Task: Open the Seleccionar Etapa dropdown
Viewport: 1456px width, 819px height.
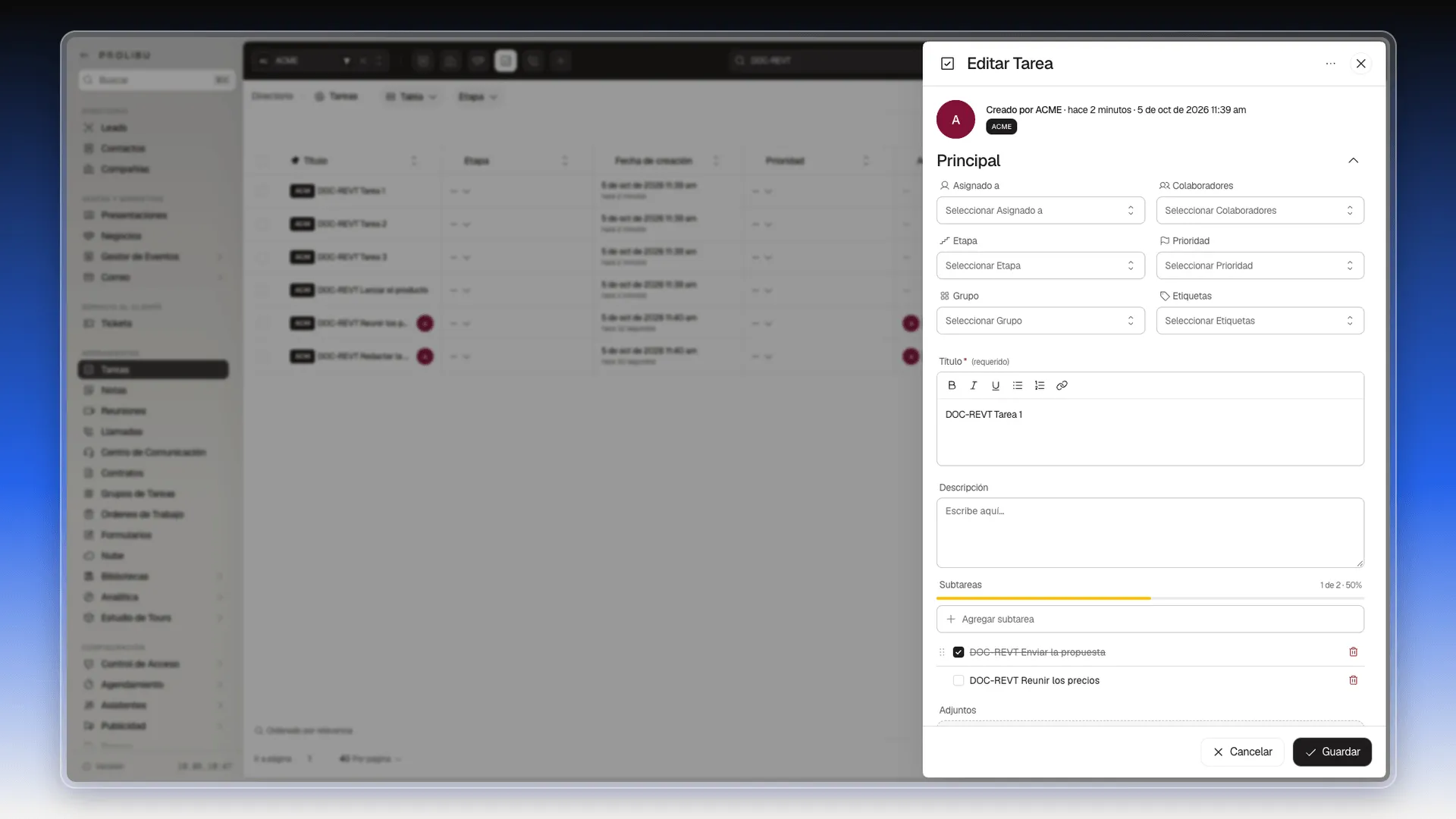Action: point(1040,265)
